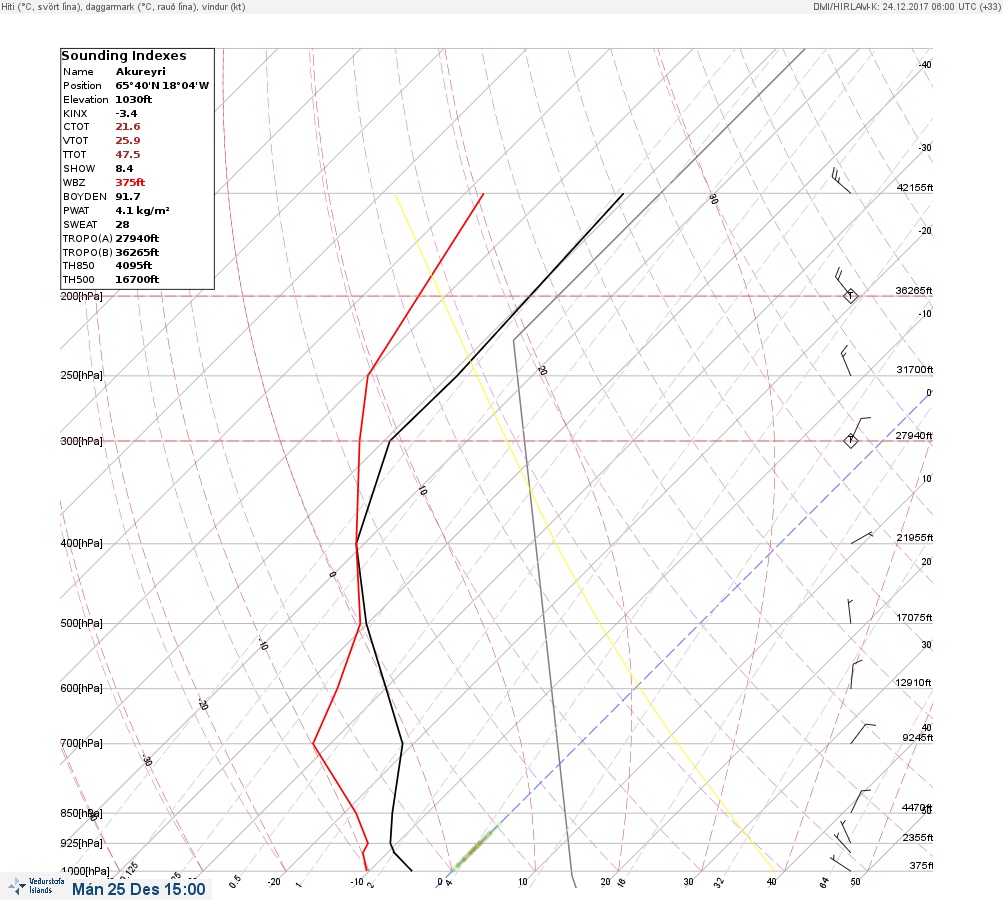Click the SHOW value '8.4'

pyautogui.click(x=124, y=169)
